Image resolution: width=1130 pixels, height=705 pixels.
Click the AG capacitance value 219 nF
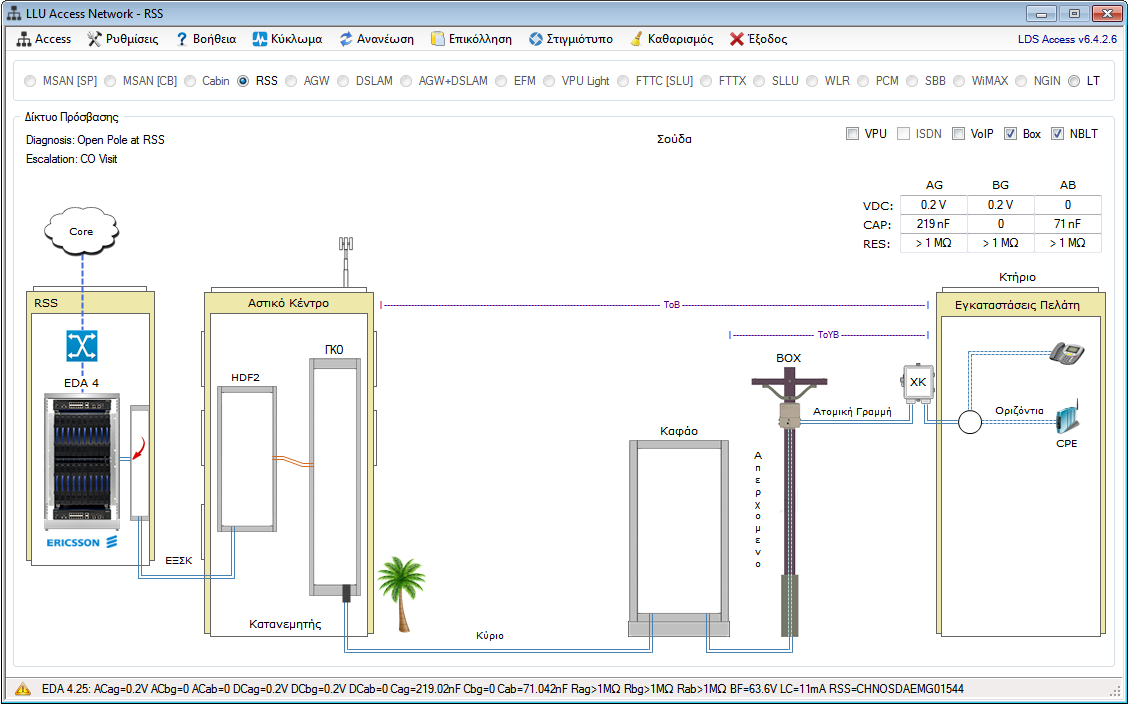(x=934, y=224)
